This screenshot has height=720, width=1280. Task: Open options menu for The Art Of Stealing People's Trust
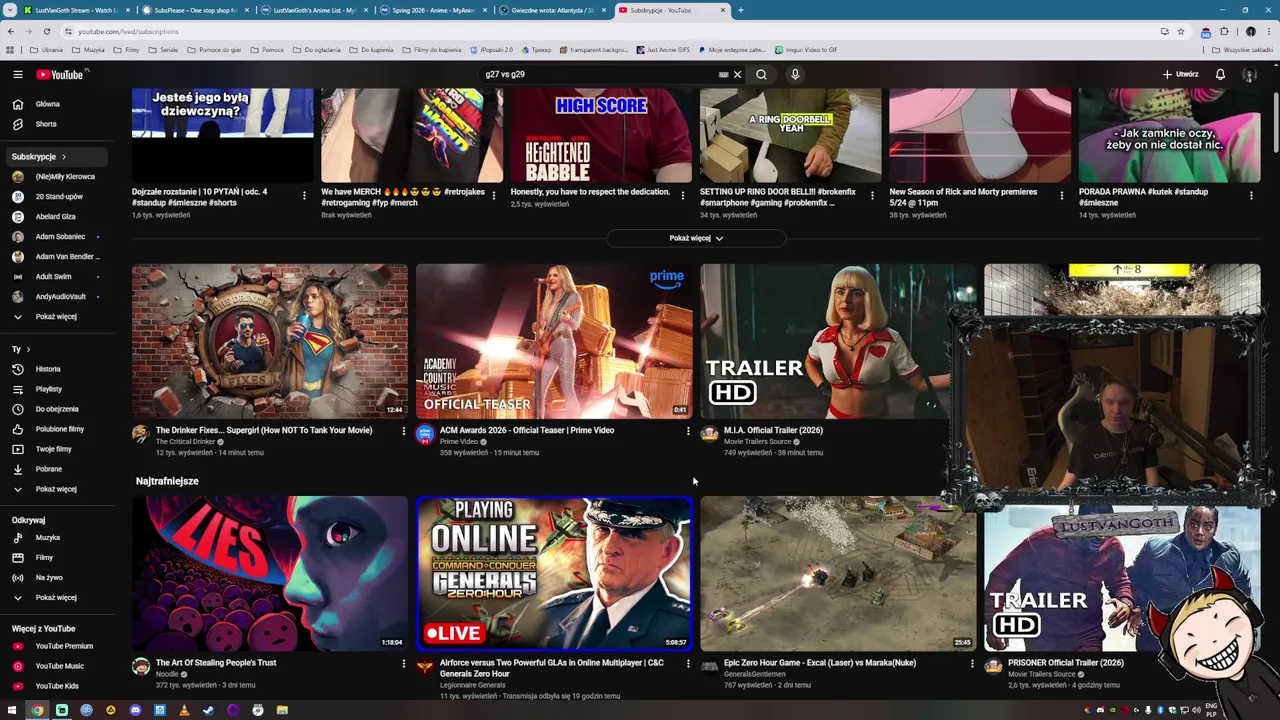tap(404, 663)
